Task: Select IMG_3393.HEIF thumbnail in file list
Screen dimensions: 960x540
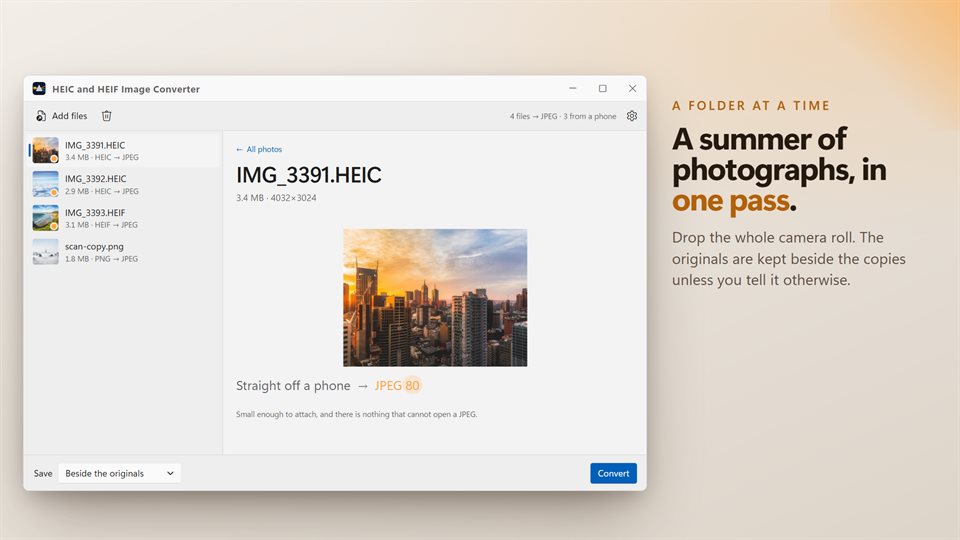Action: point(45,218)
